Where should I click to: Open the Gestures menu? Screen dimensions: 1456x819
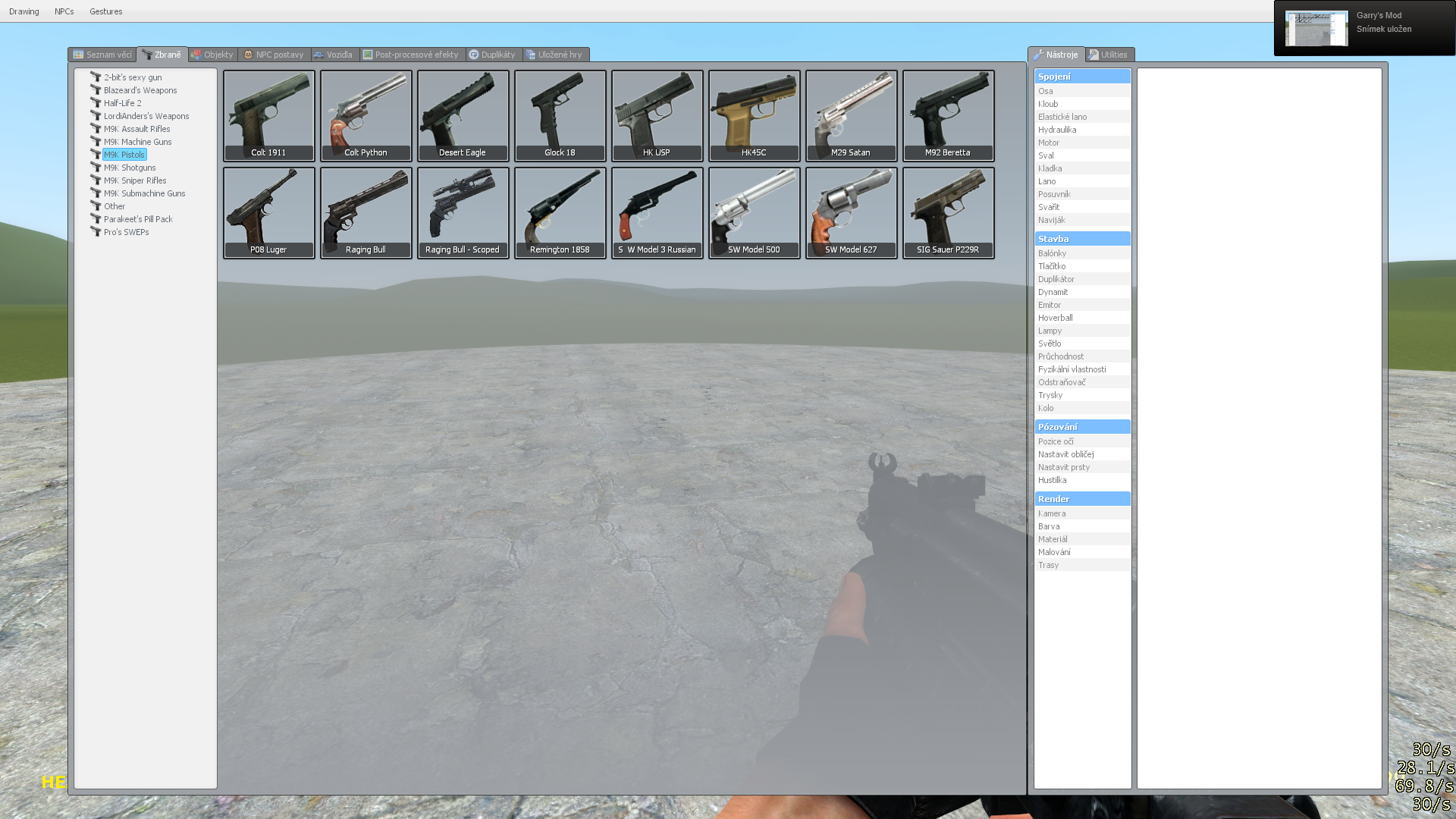tap(106, 11)
